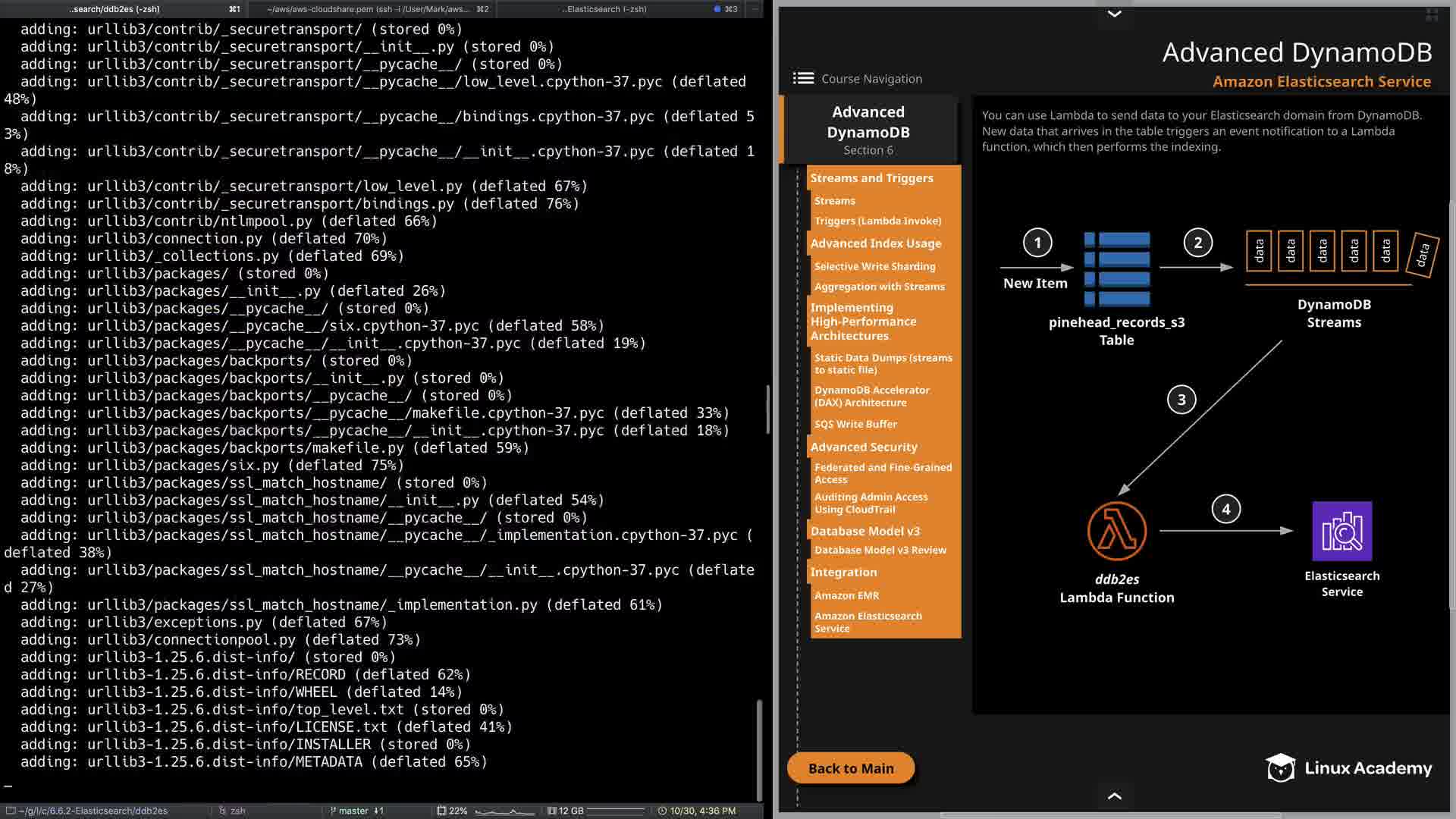Click the pinehead_records_s3 table icon
Screen dimensions: 1456x819
(x=1116, y=268)
